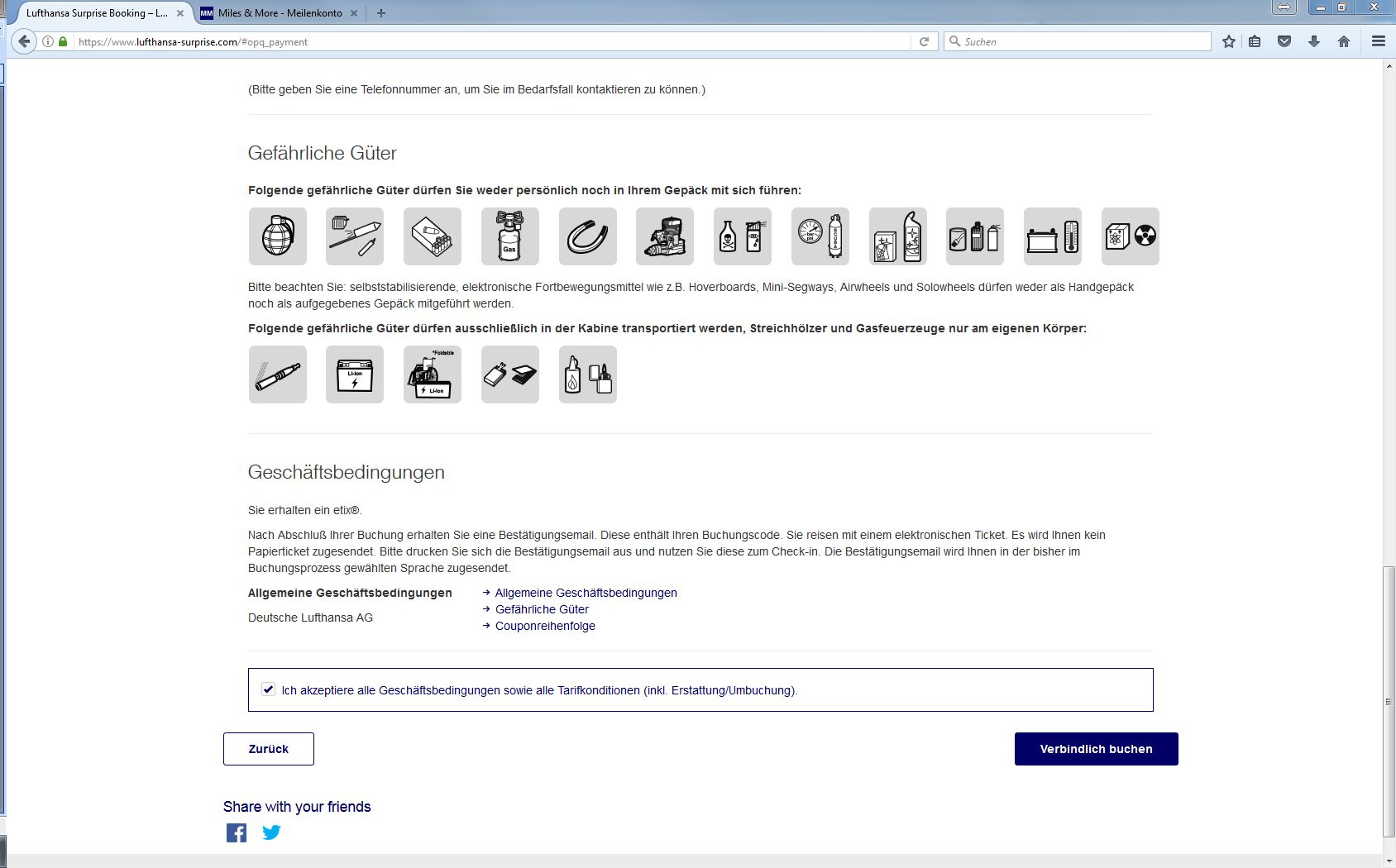Go to the Firefox home page
This screenshot has width=1396, height=868.
[1344, 41]
